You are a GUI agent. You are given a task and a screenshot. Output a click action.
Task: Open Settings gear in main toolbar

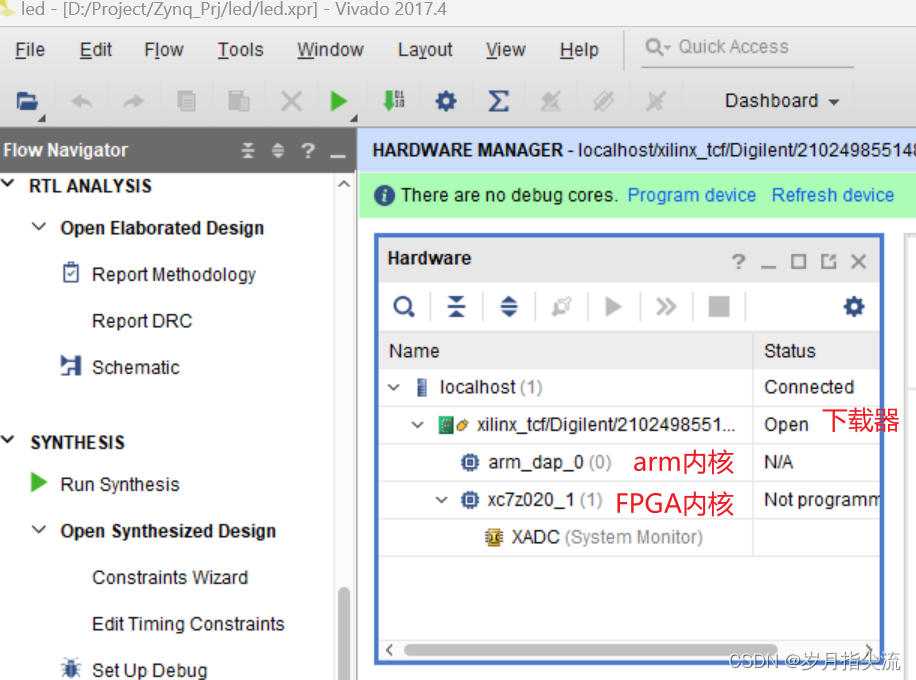point(446,101)
